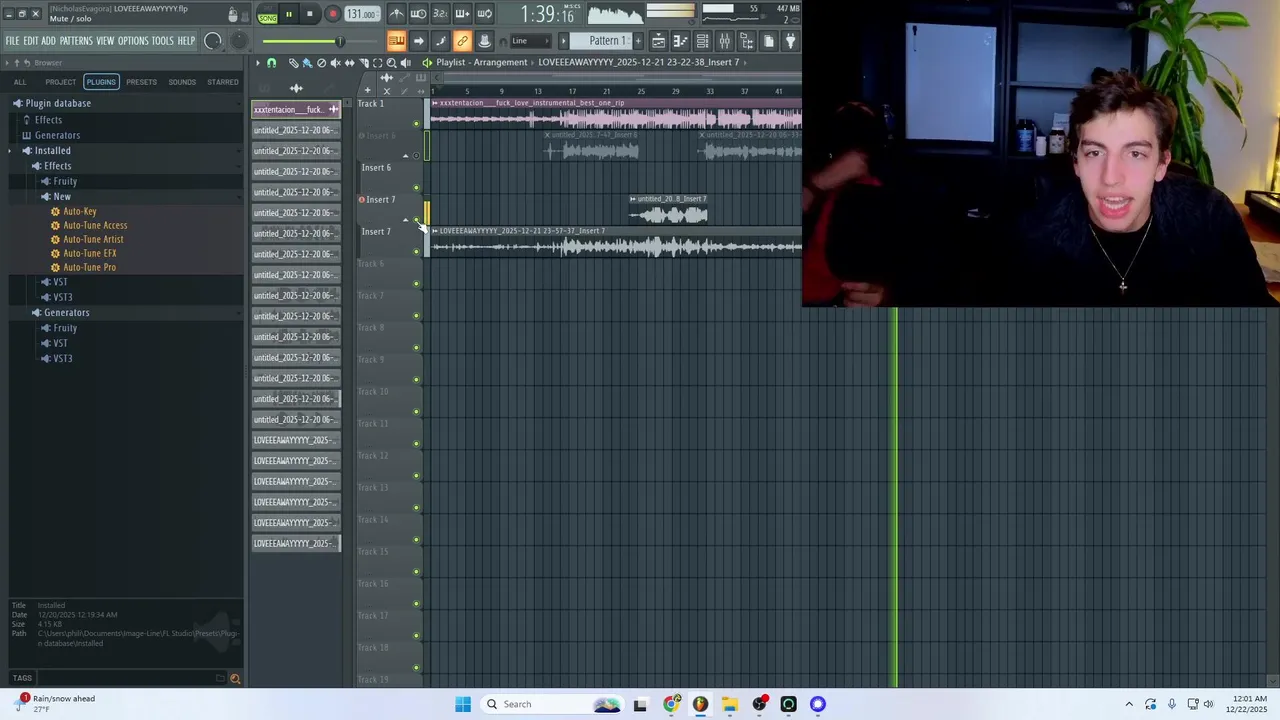Toggle record arm on Insert 7 group
The width and height of the screenshot is (1280, 720).
coord(362,199)
